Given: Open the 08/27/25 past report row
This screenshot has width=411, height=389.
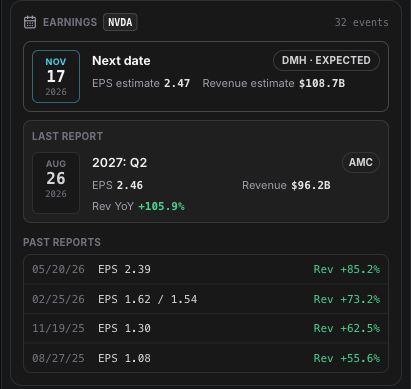Looking at the screenshot, I should tap(206, 358).
